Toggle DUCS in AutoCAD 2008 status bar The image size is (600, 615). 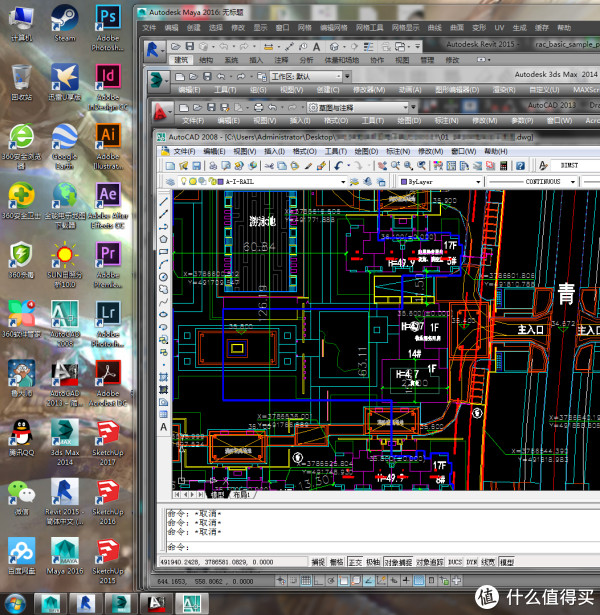(x=455, y=562)
